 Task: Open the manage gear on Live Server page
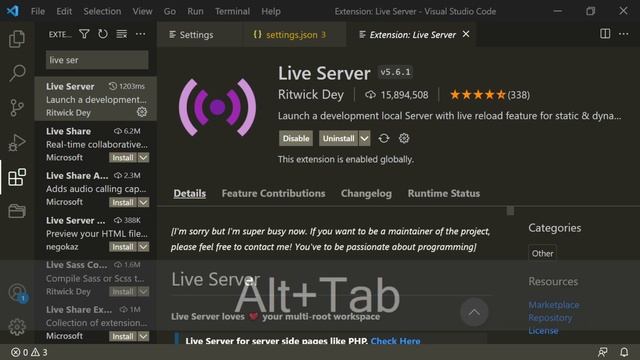click(x=404, y=138)
